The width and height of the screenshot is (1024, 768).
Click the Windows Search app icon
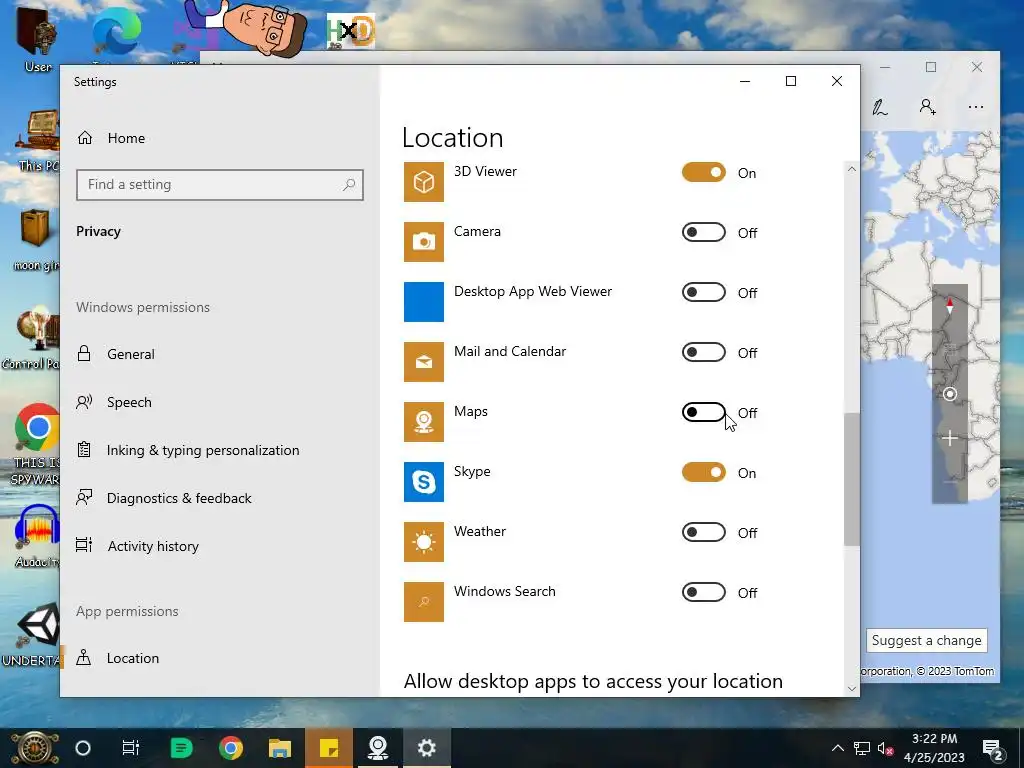pos(423,602)
